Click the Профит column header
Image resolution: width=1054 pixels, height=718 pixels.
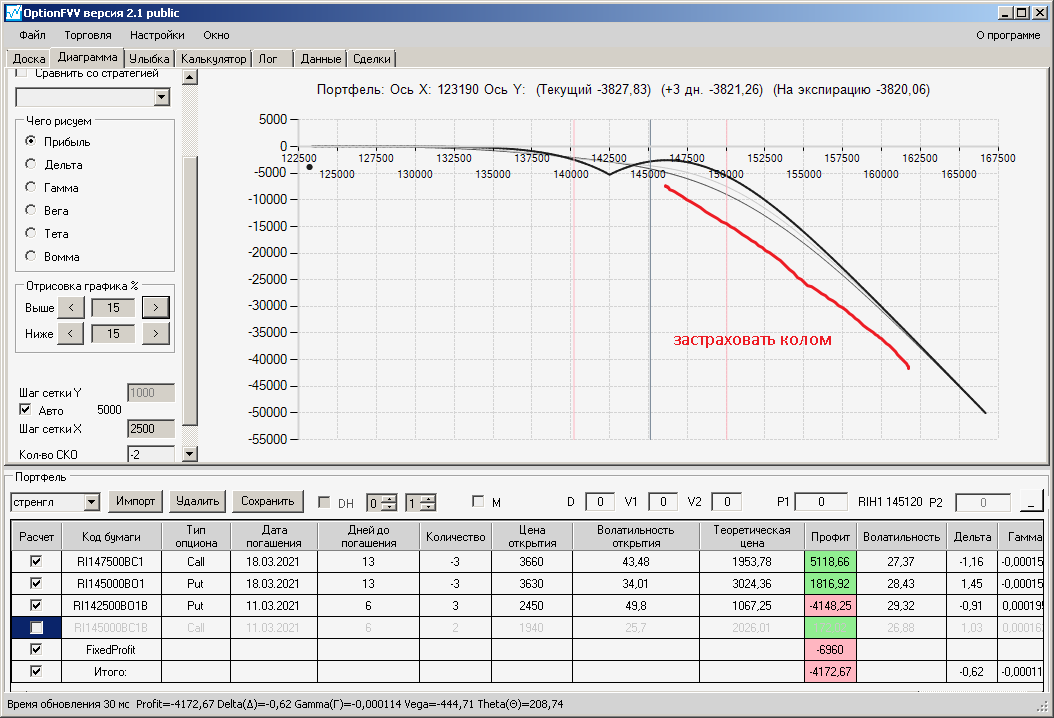coord(830,536)
